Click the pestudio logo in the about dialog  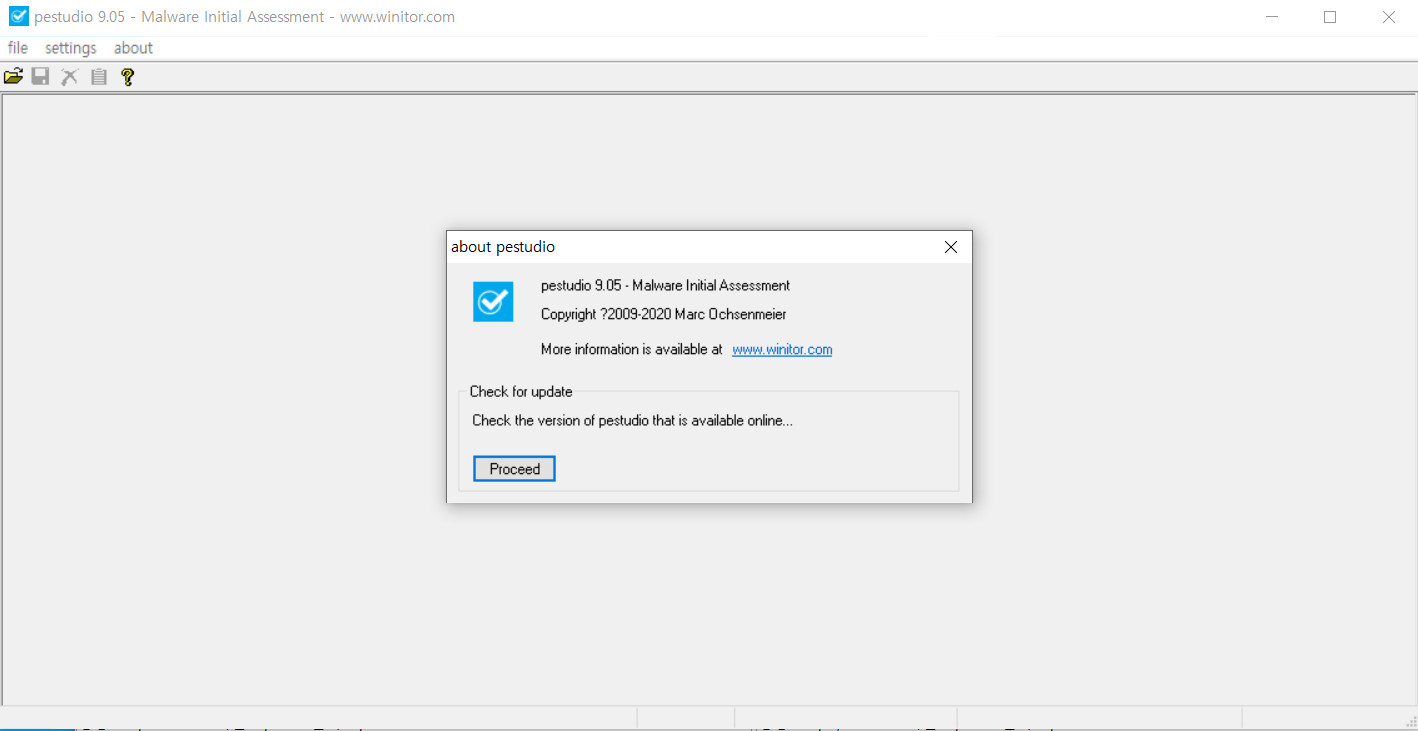point(493,301)
